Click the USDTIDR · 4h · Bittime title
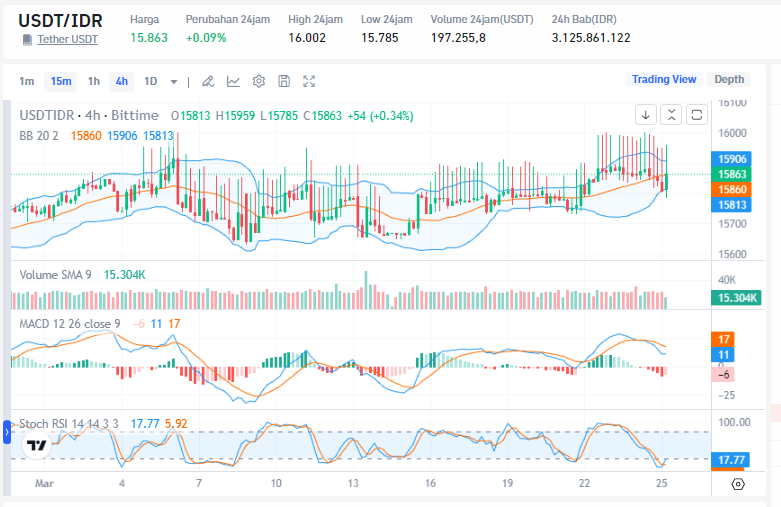The width and height of the screenshot is (781, 507). (x=89, y=116)
